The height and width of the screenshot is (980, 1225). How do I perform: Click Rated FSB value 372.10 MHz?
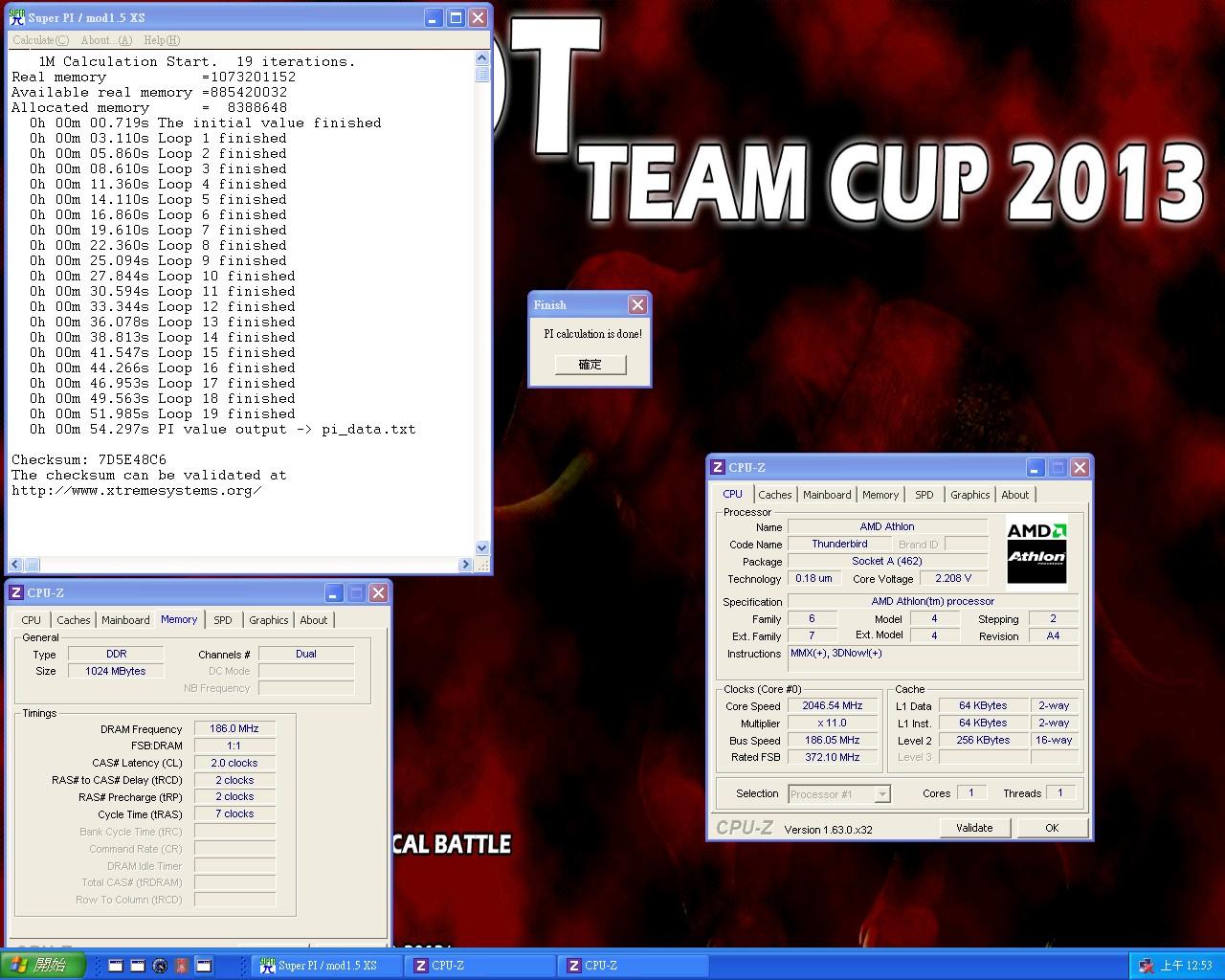click(x=832, y=757)
